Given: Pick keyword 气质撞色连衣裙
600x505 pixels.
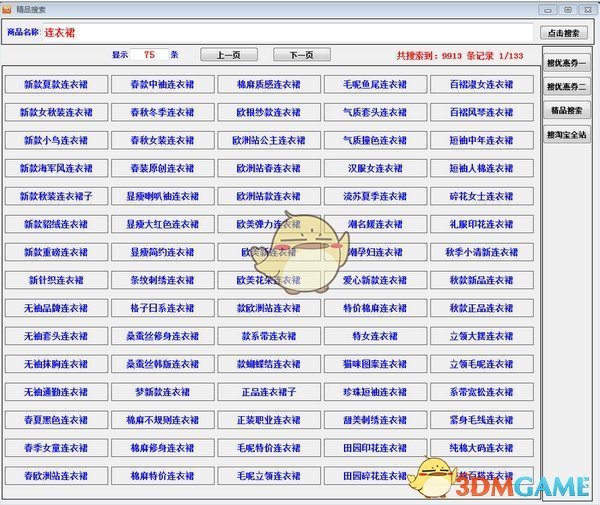Looking at the screenshot, I should point(375,140).
